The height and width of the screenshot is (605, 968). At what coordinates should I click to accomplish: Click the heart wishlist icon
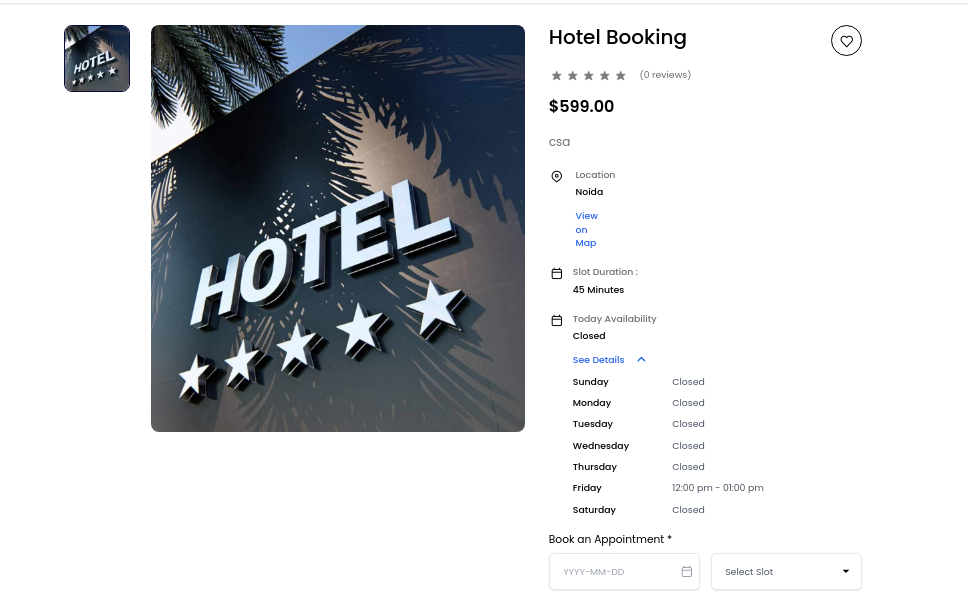tap(846, 41)
